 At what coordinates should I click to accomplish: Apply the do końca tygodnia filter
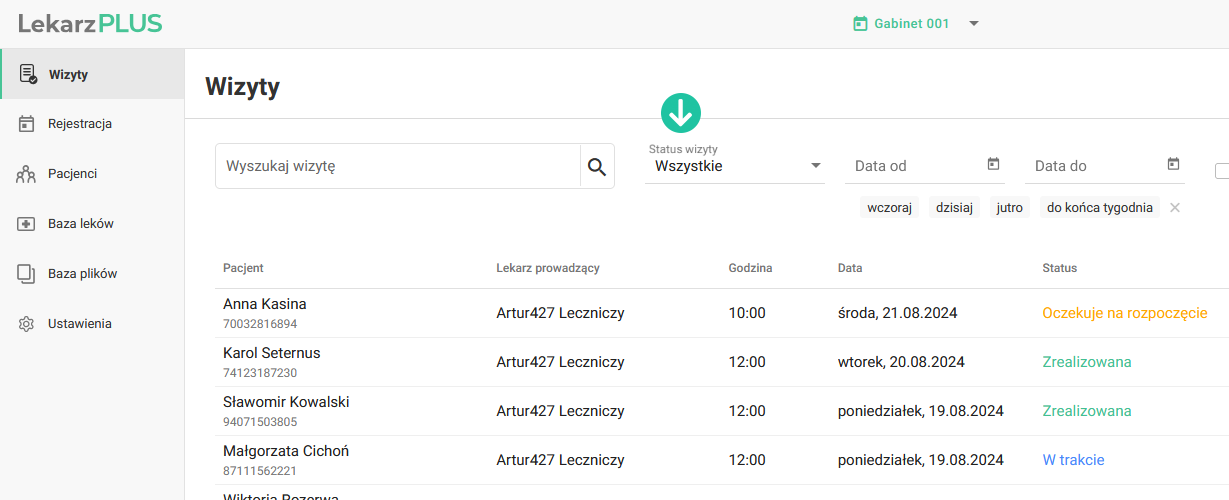pos(1099,208)
